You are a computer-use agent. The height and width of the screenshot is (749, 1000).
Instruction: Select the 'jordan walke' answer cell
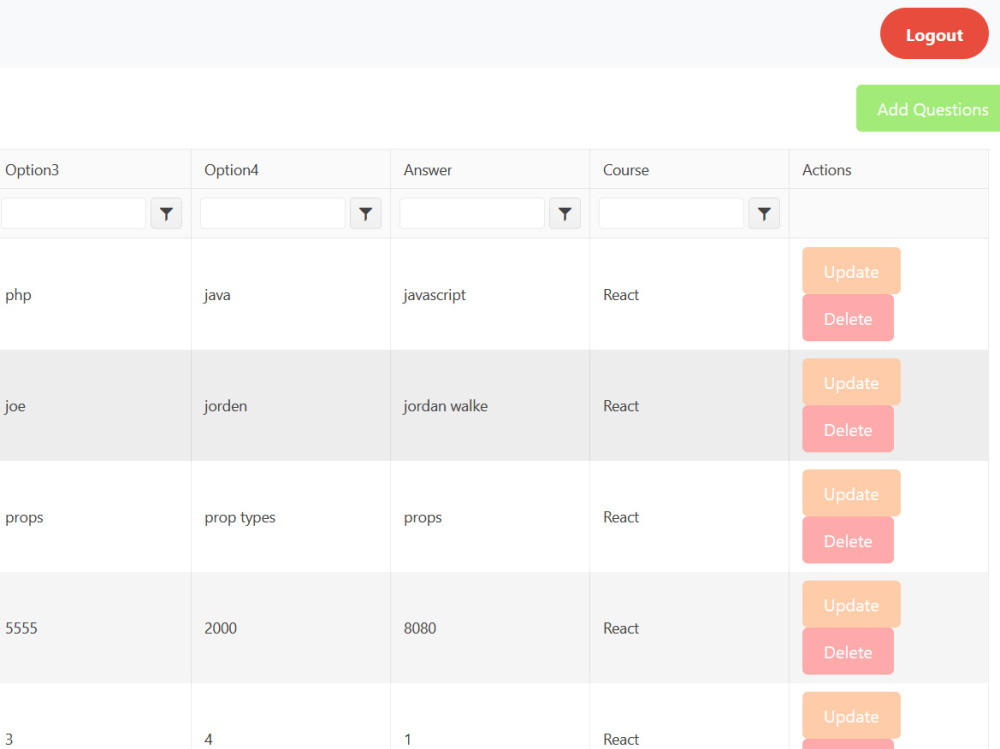click(x=490, y=405)
